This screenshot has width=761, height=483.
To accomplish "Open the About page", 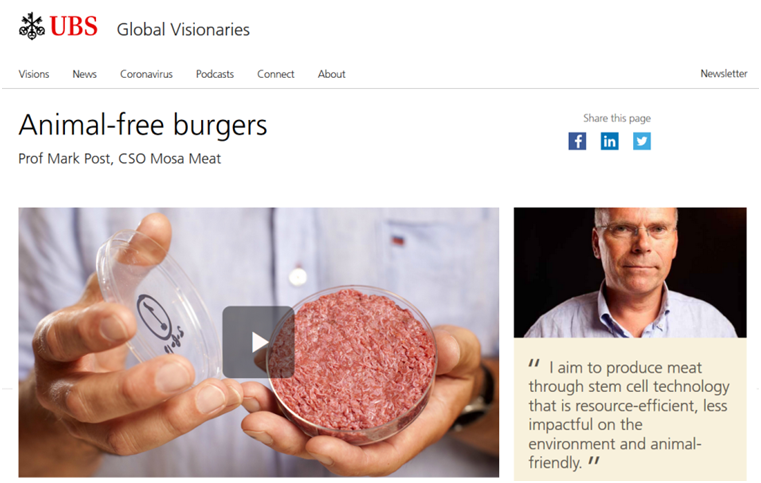I will pyautogui.click(x=331, y=74).
